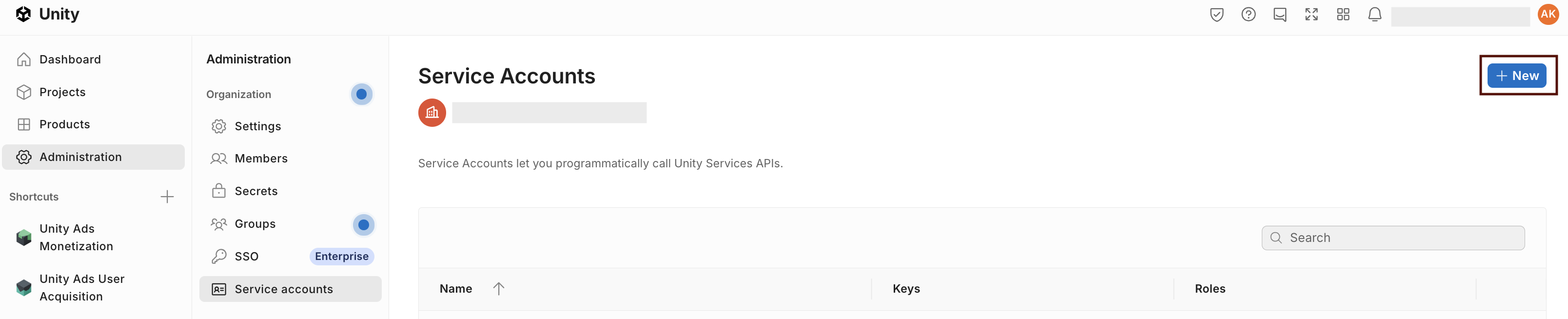The image size is (1568, 319).
Task: Open the AK account avatar
Action: pos(1548,14)
